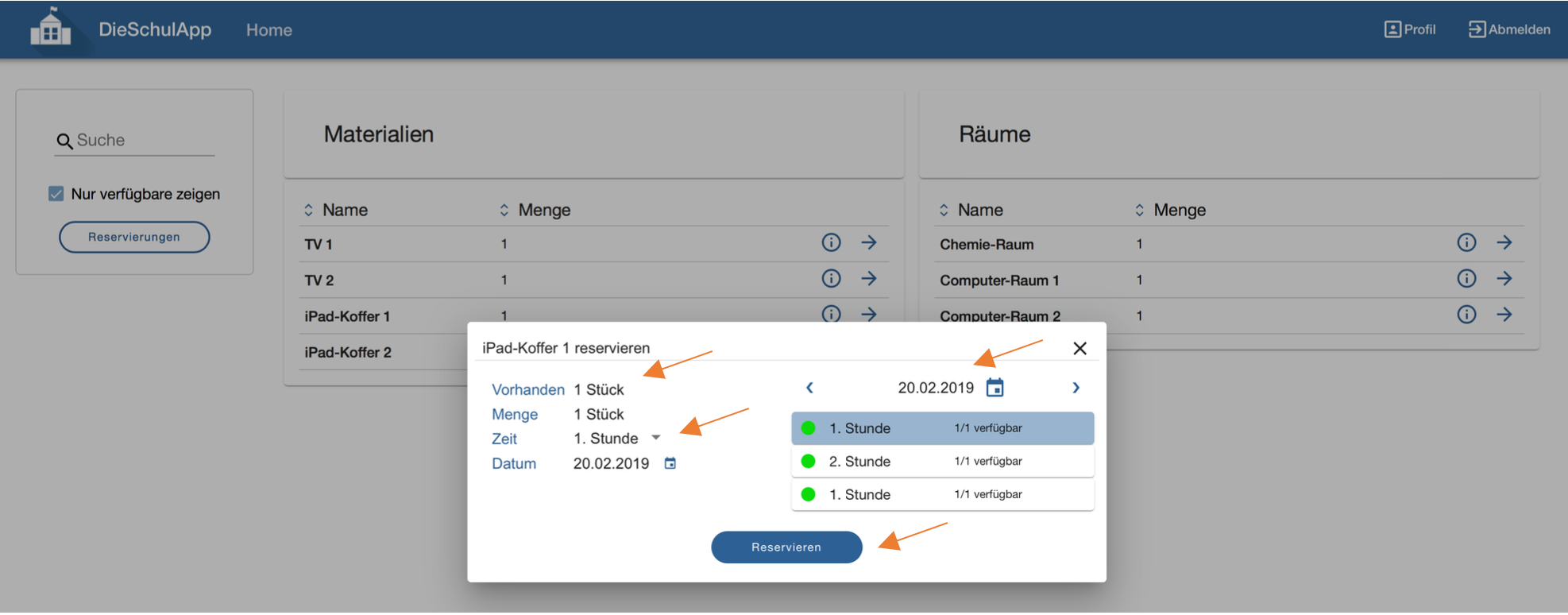1568x615 pixels.
Task: Go to next day with right chevron
Action: click(x=1076, y=388)
